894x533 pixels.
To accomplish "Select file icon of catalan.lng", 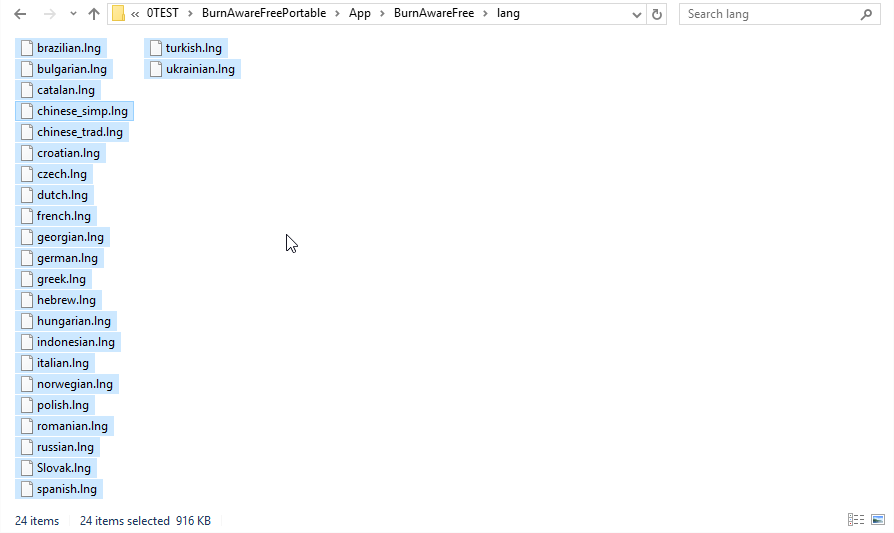I will 27,90.
